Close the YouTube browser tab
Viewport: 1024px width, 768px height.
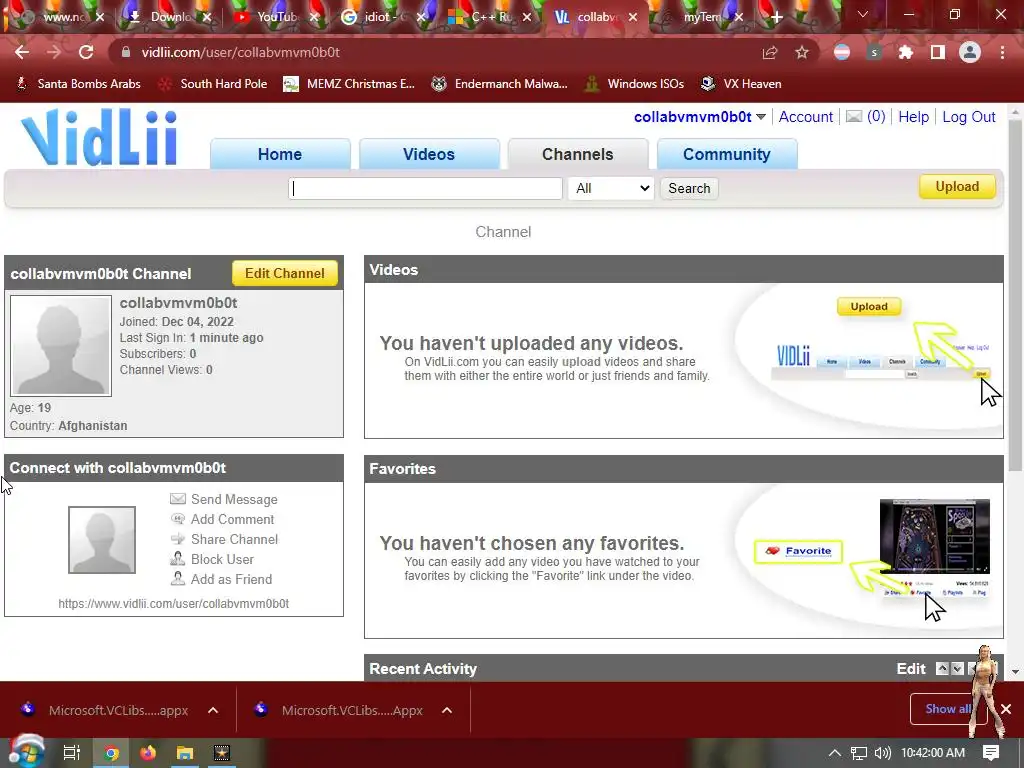pyautogui.click(x=314, y=18)
